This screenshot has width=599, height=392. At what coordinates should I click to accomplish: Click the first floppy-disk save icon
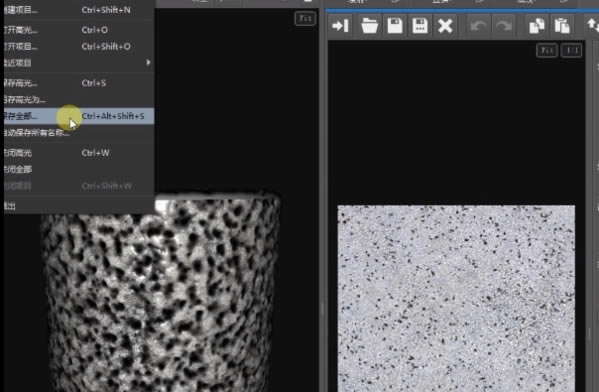[395, 26]
